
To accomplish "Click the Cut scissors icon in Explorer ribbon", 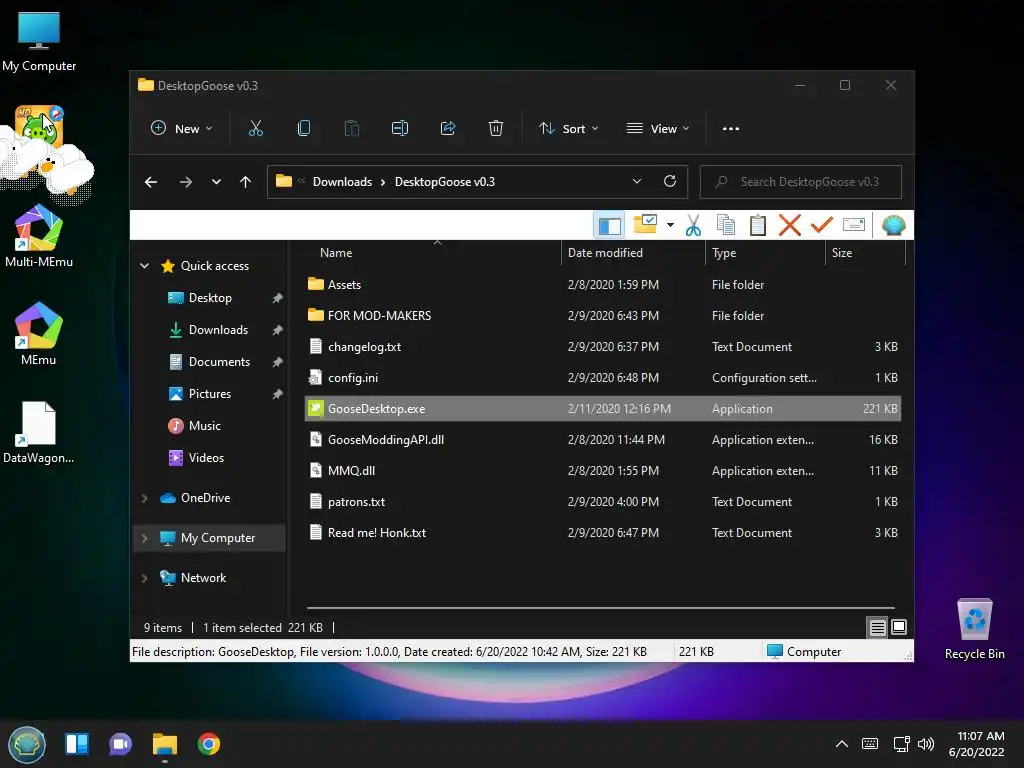I will 255,129.
